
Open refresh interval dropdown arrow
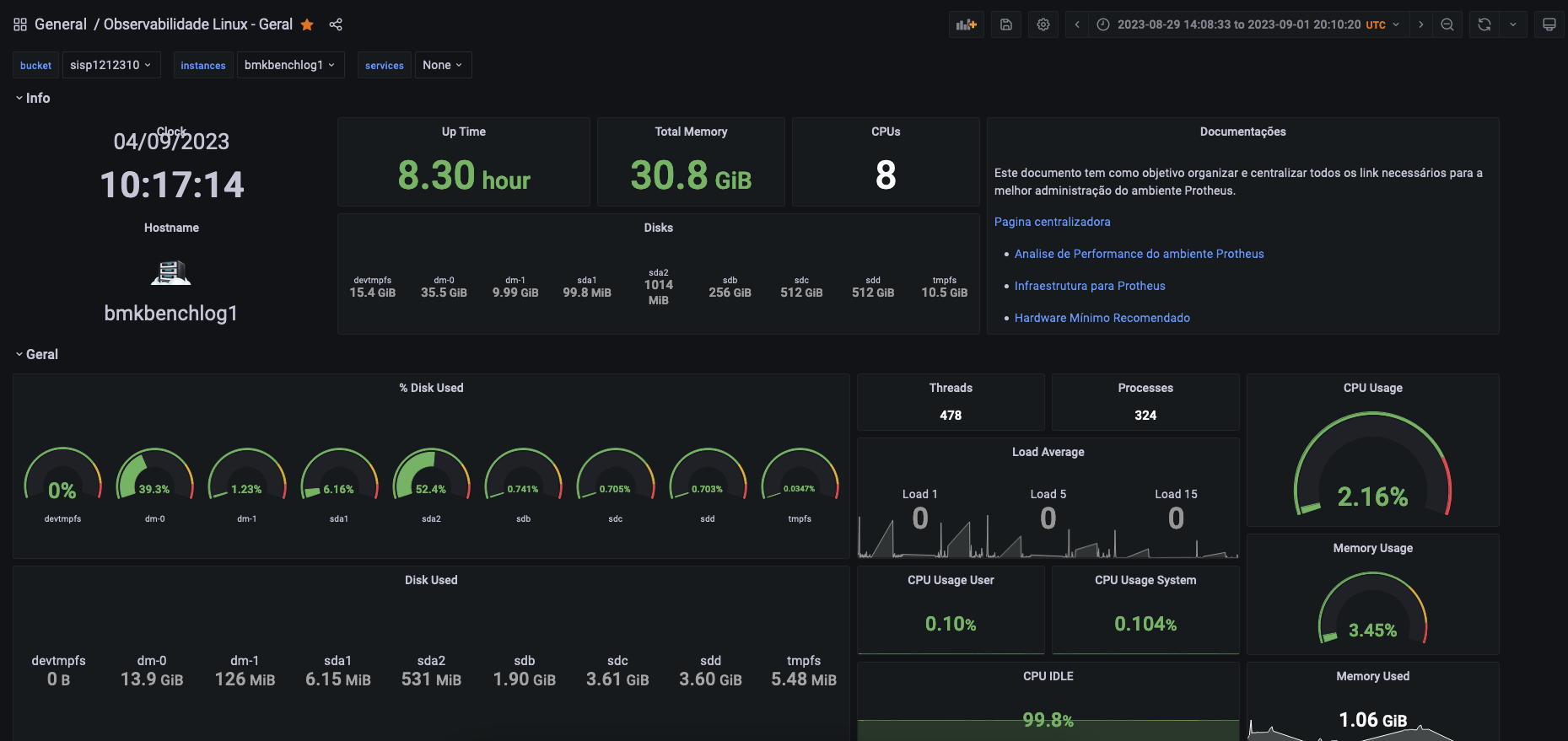pos(1513,24)
